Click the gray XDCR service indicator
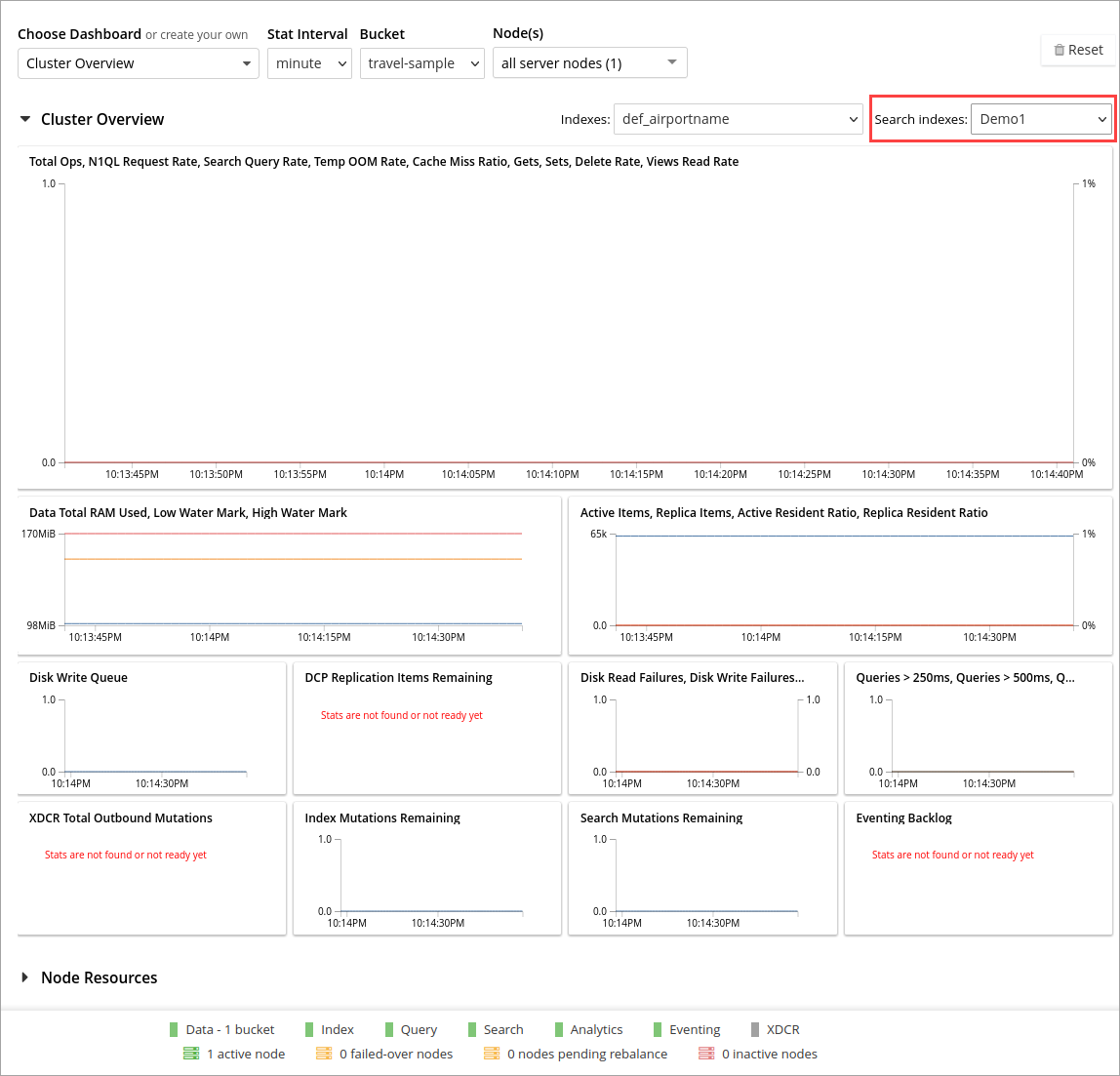Screen dimensions: 1120x1076 [x=755, y=1029]
